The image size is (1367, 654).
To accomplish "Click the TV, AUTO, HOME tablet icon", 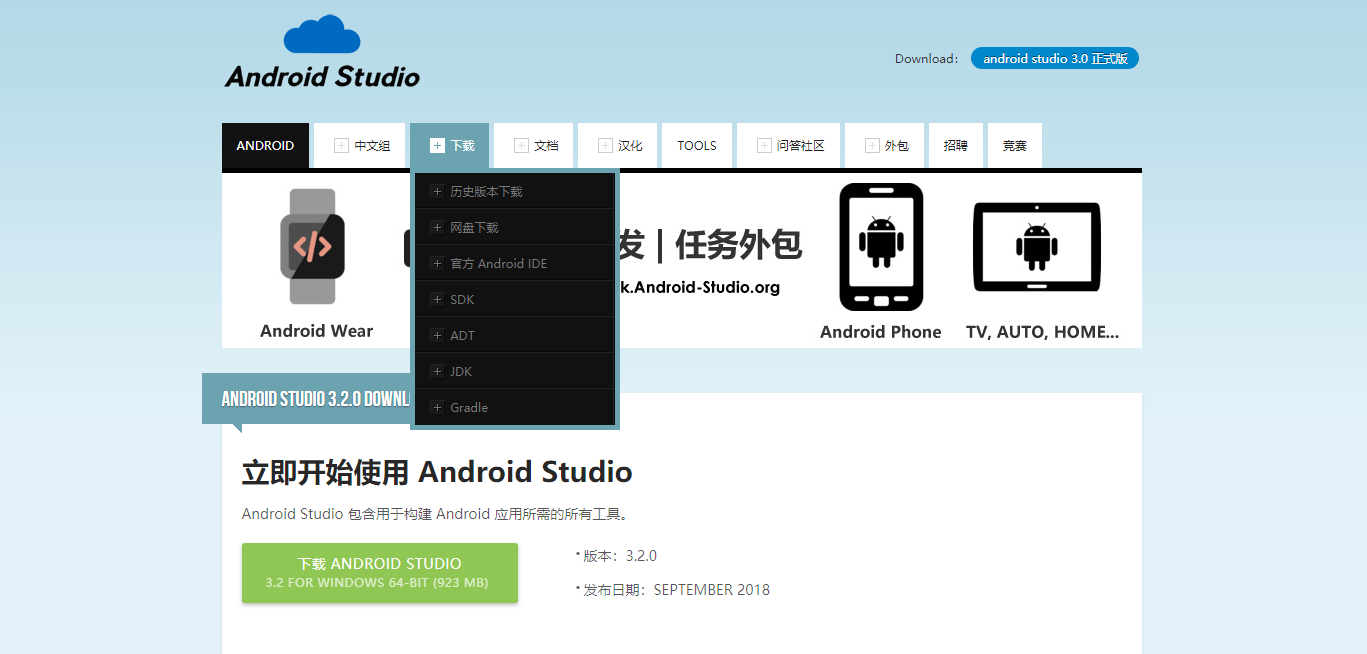I will click(x=1037, y=247).
